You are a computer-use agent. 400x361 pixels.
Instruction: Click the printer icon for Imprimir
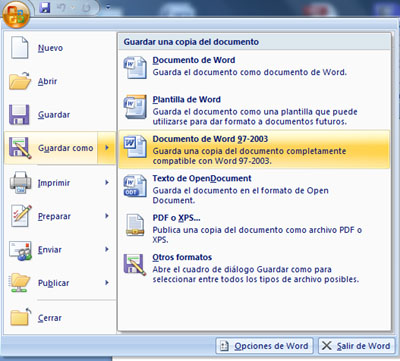point(21,182)
